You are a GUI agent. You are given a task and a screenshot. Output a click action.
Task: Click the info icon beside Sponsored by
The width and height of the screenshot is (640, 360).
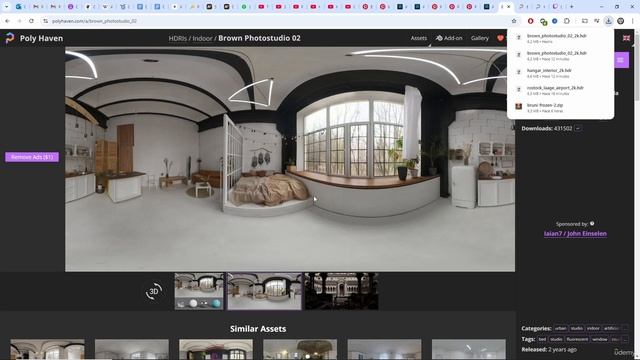click(592, 223)
